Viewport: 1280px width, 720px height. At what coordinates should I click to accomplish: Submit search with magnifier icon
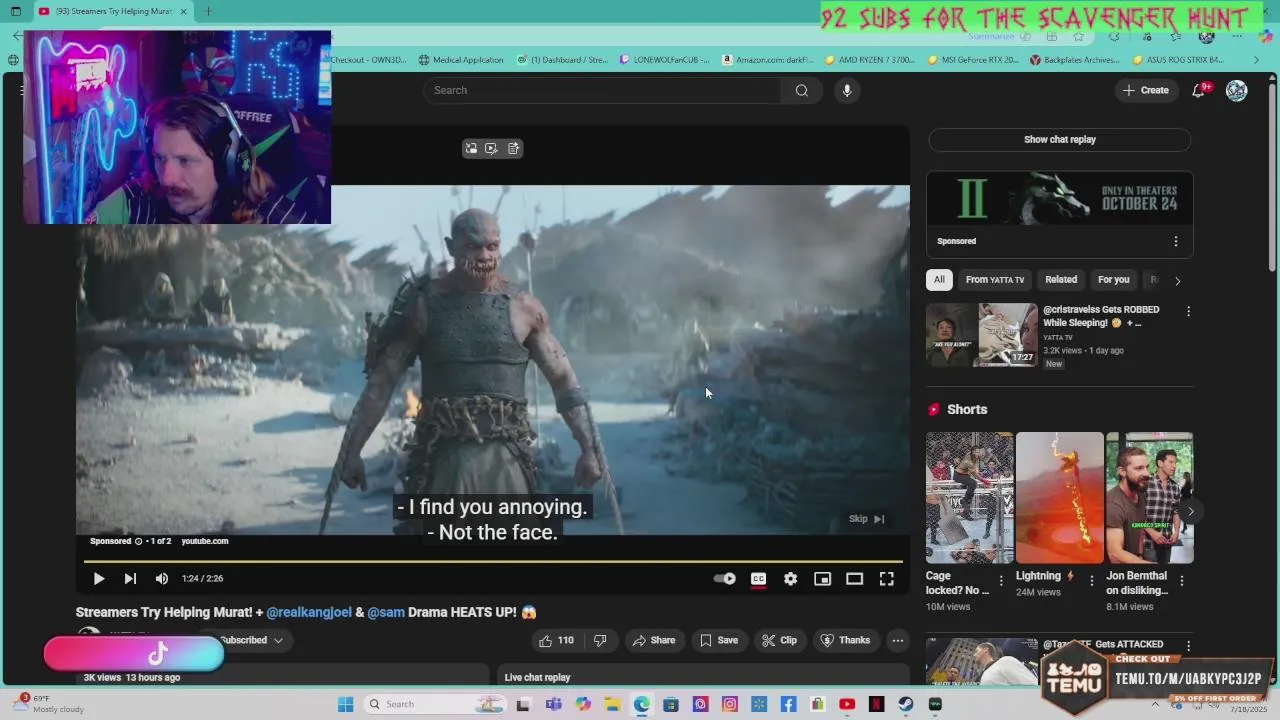pyautogui.click(x=801, y=90)
